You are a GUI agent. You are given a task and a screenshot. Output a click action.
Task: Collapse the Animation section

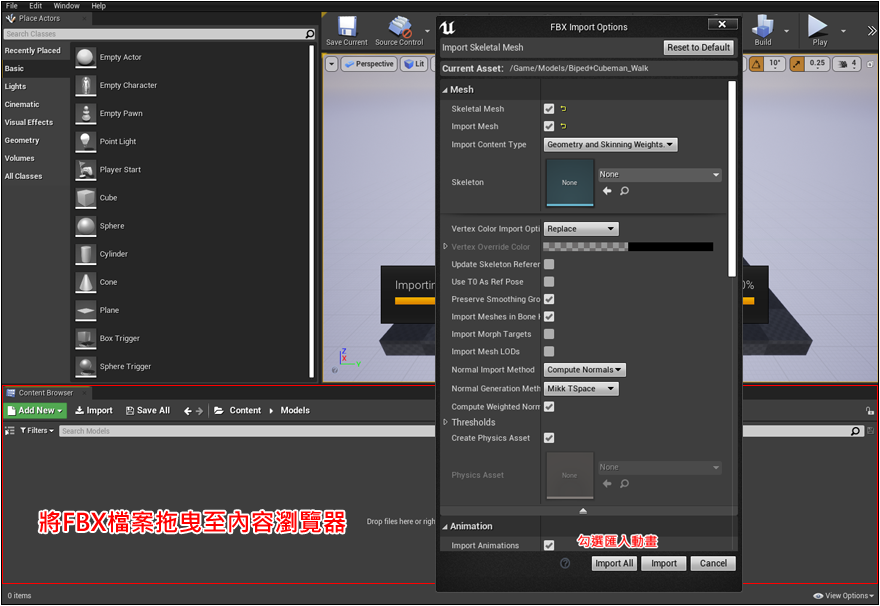(x=445, y=526)
